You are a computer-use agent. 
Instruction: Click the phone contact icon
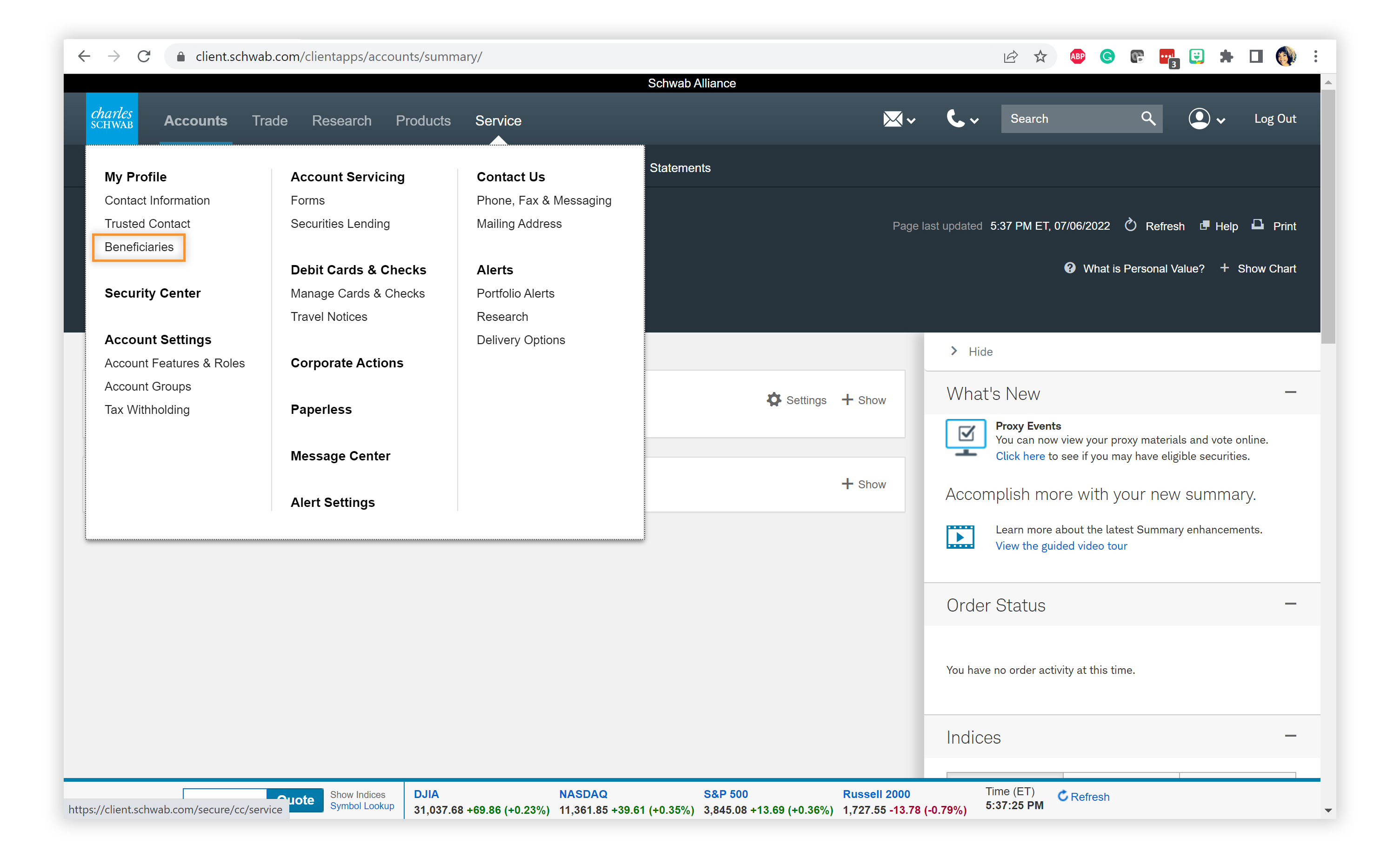coord(955,119)
